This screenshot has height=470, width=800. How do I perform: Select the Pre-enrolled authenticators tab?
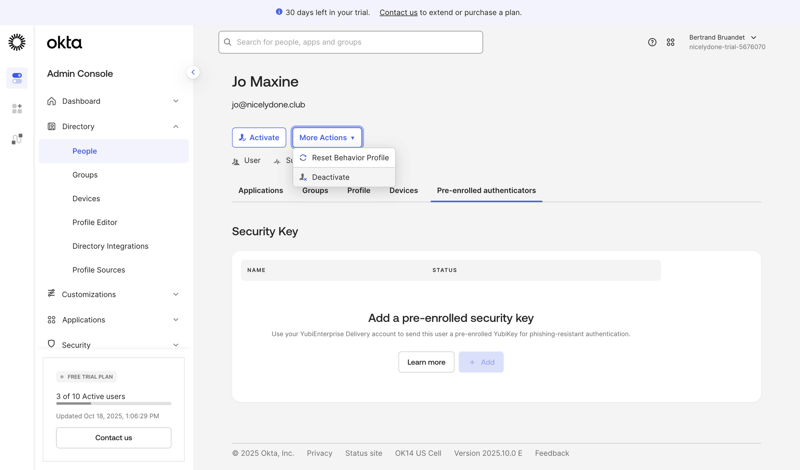pyautogui.click(x=486, y=190)
